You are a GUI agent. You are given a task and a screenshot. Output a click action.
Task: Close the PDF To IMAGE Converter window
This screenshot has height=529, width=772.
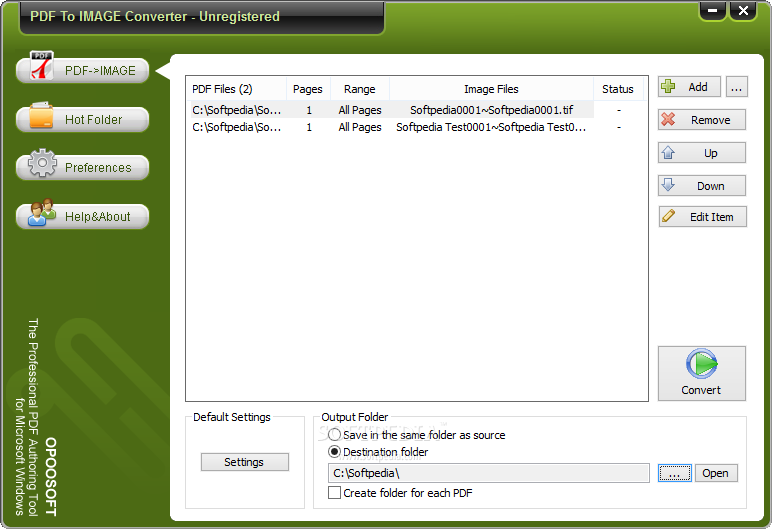(743, 10)
